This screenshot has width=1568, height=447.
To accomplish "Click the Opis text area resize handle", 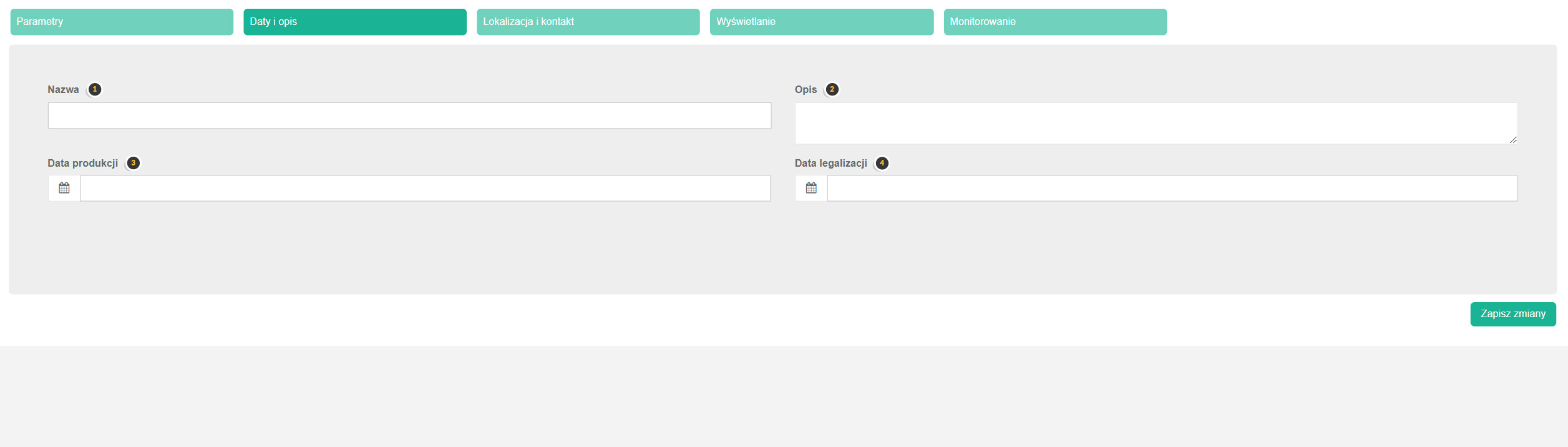I will tap(1513, 140).
